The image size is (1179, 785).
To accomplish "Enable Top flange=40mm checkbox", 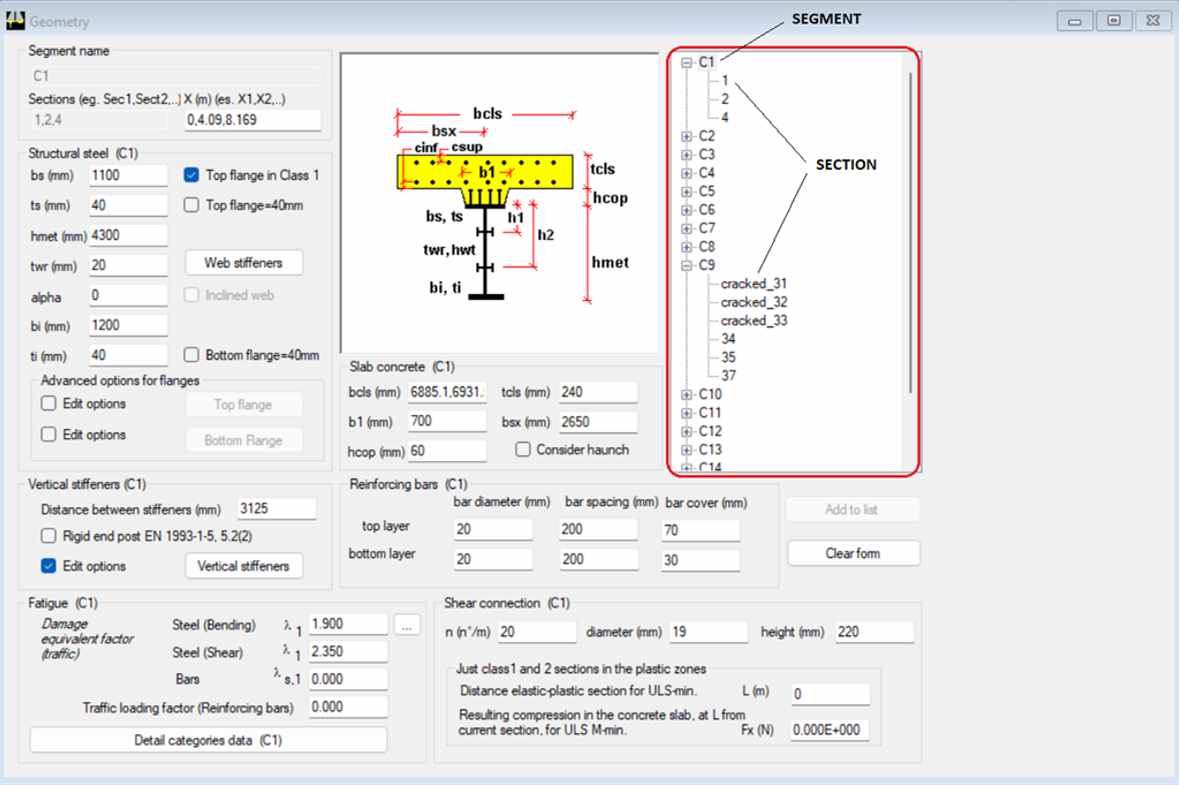I will (192, 206).
